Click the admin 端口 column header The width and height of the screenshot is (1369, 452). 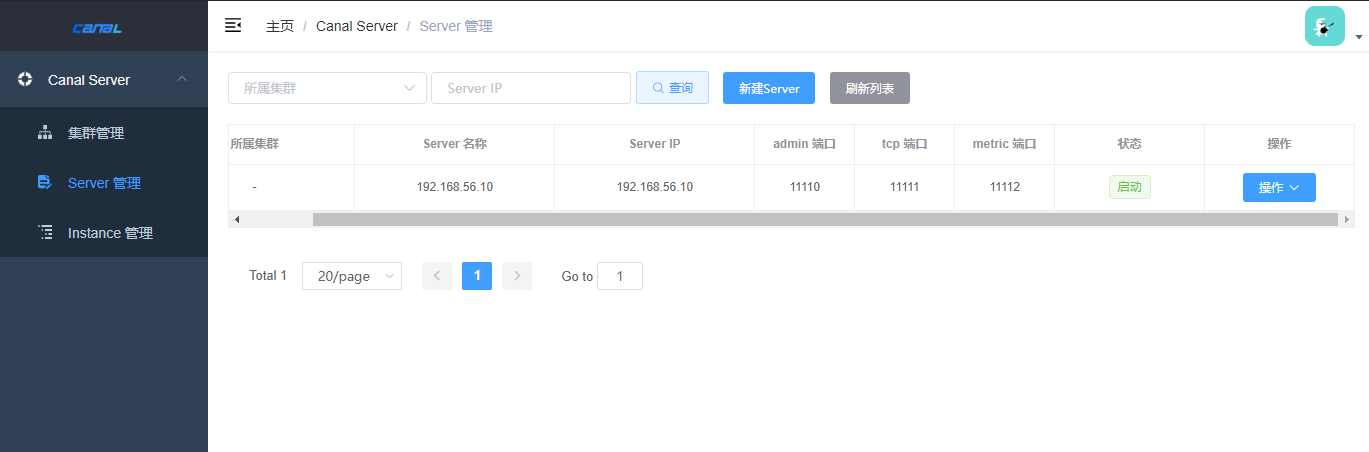804,144
